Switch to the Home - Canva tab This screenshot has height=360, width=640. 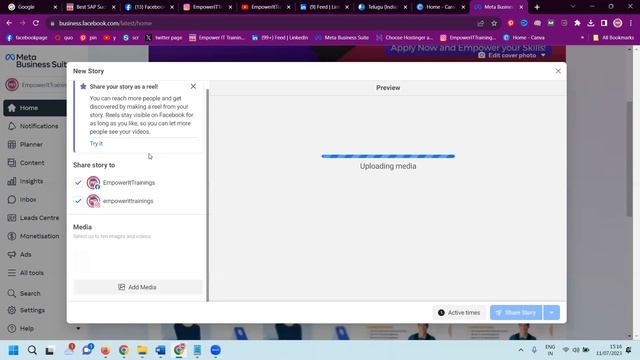(x=441, y=7)
